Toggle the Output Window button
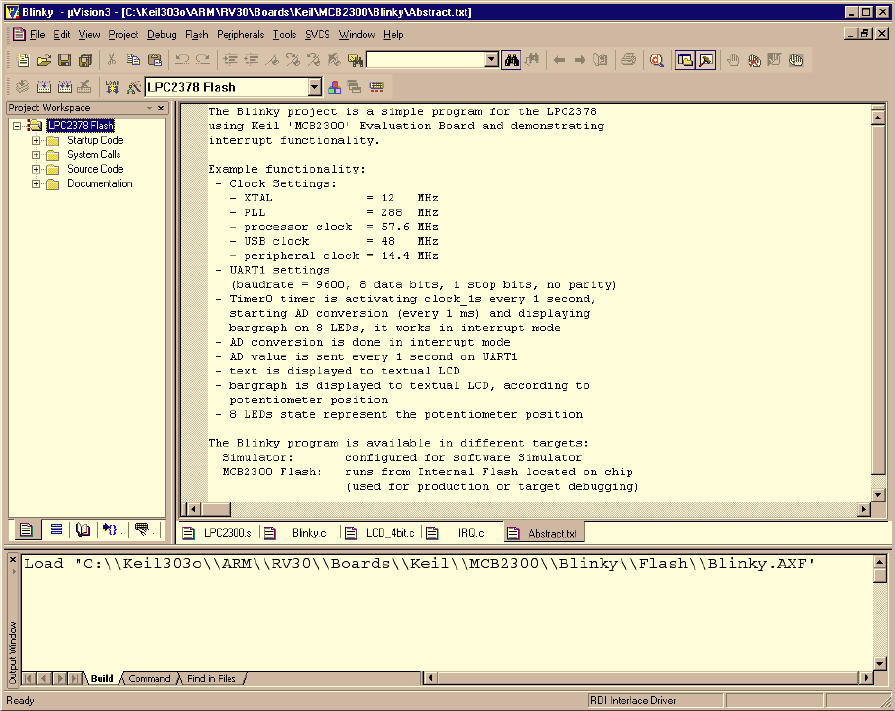The height and width of the screenshot is (711, 895). tap(706, 60)
